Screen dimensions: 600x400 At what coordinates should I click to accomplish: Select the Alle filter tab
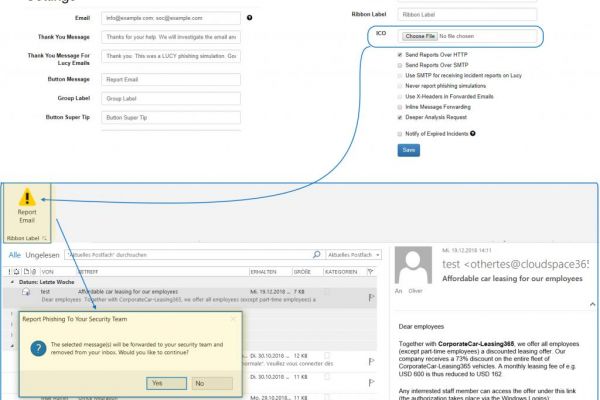tap(14, 256)
